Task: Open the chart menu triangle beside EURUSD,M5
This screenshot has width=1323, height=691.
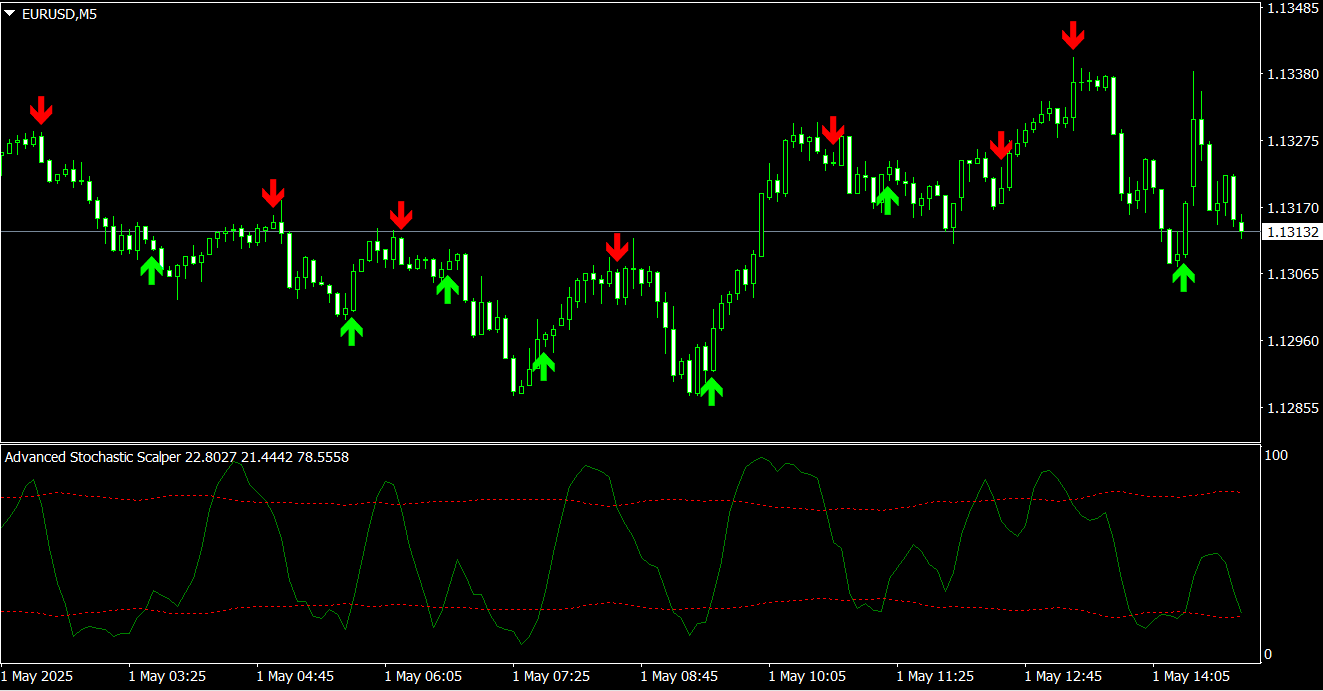Action: pyautogui.click(x=10, y=14)
